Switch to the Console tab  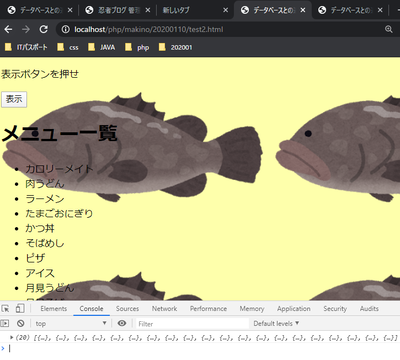coord(91,309)
